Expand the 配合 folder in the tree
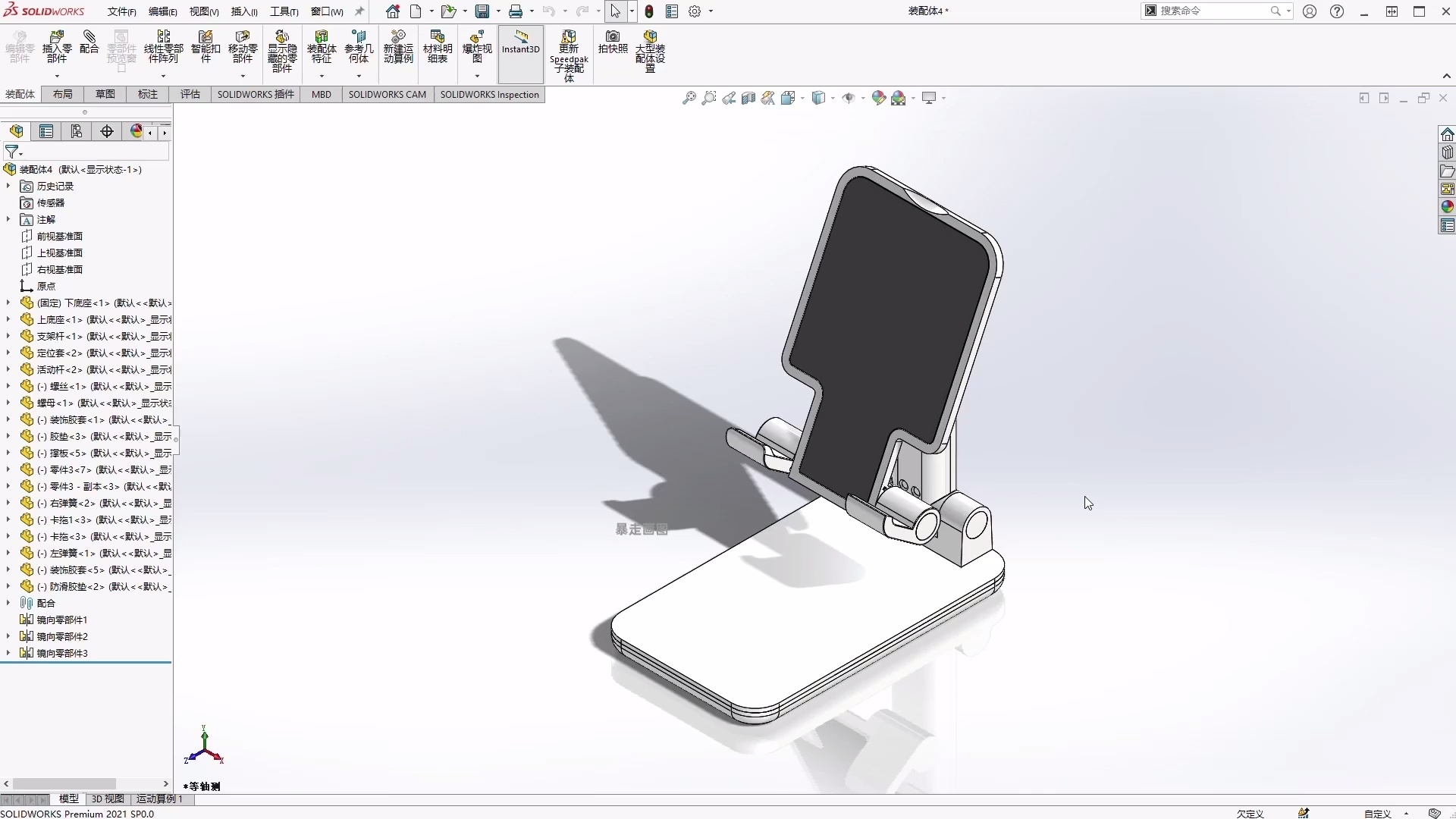Viewport: 1456px width, 819px height. point(7,604)
